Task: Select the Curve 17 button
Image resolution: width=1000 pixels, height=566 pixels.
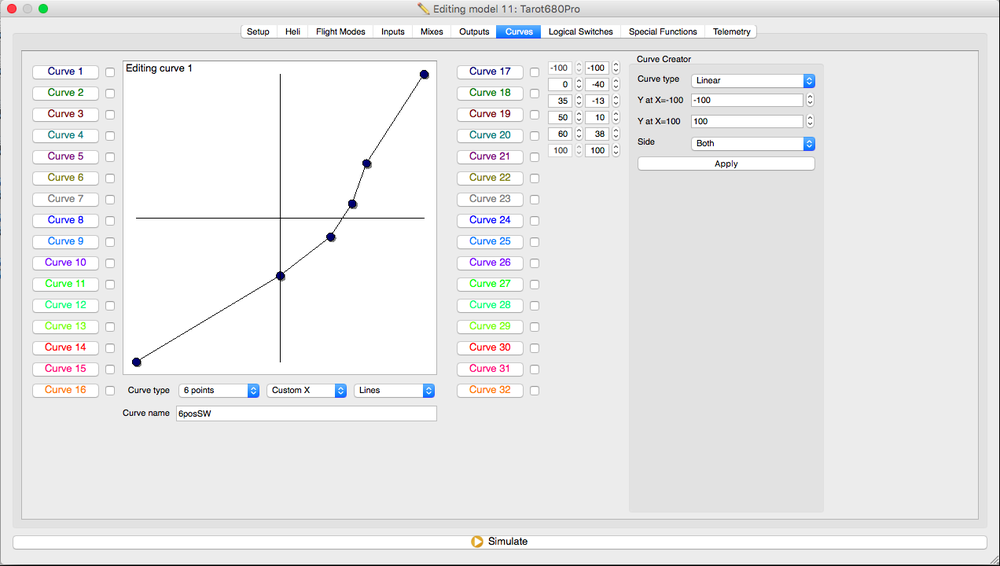Action: point(490,72)
